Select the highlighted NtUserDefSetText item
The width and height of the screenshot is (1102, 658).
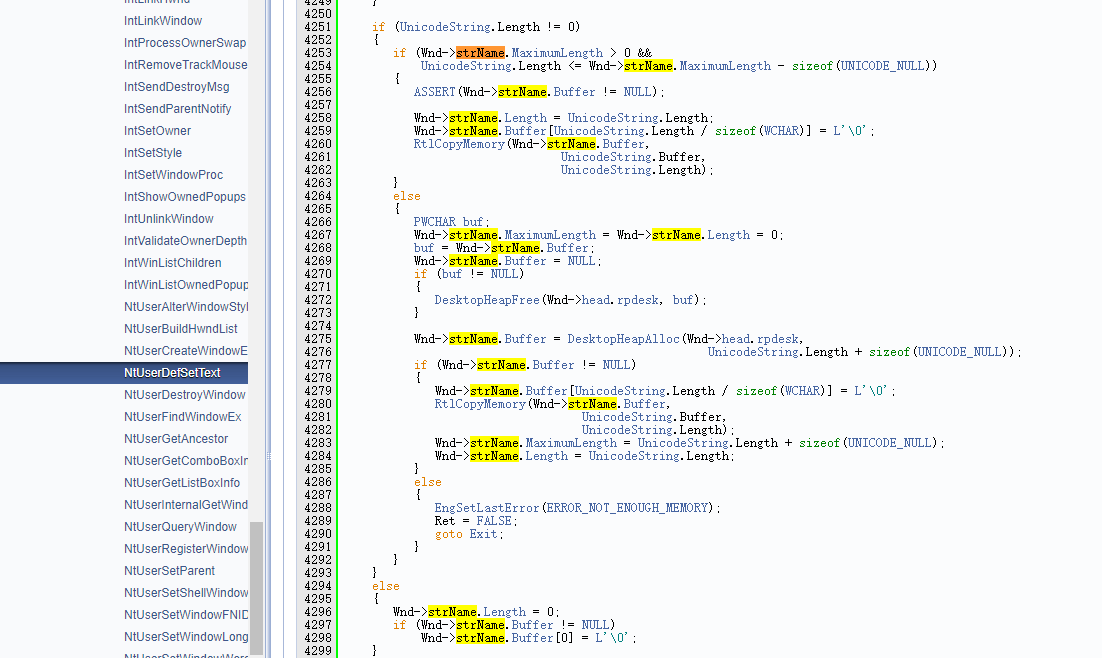click(172, 373)
